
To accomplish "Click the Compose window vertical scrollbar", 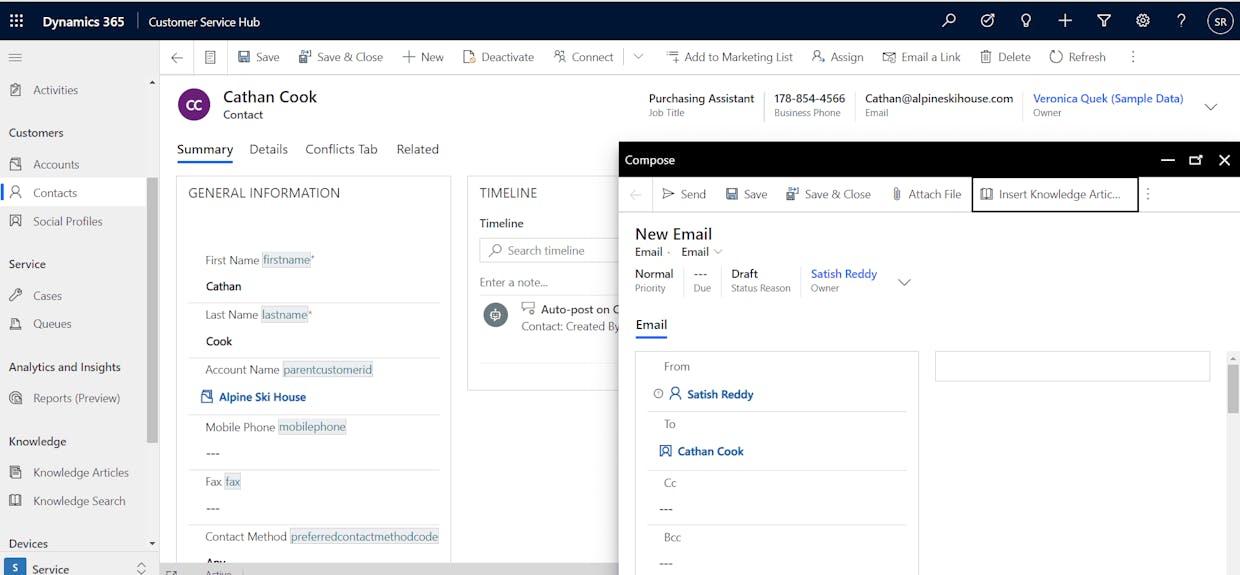I will tap(1233, 388).
